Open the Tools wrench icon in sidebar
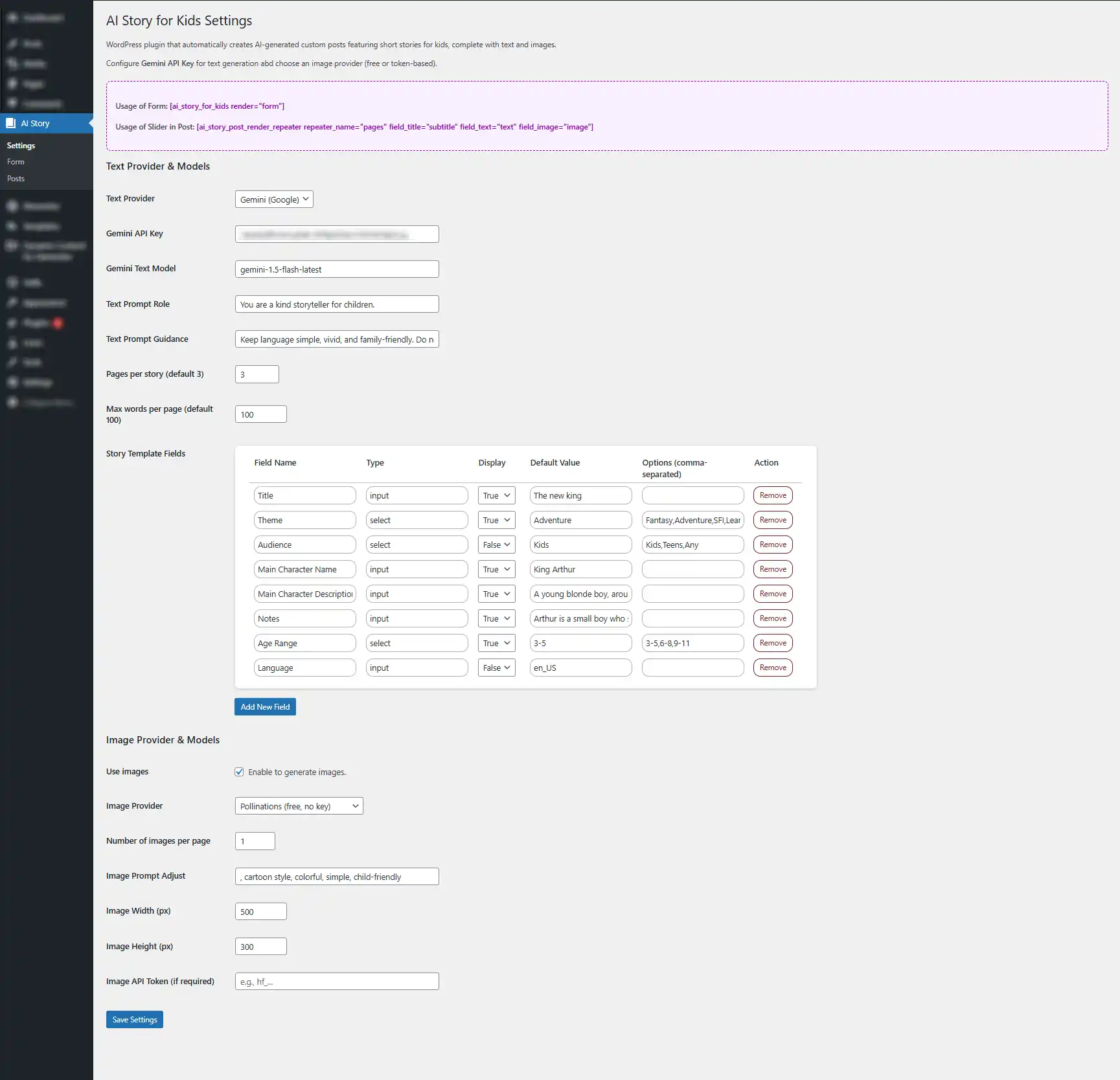Image resolution: width=1120 pixels, height=1080 pixels. pos(11,362)
